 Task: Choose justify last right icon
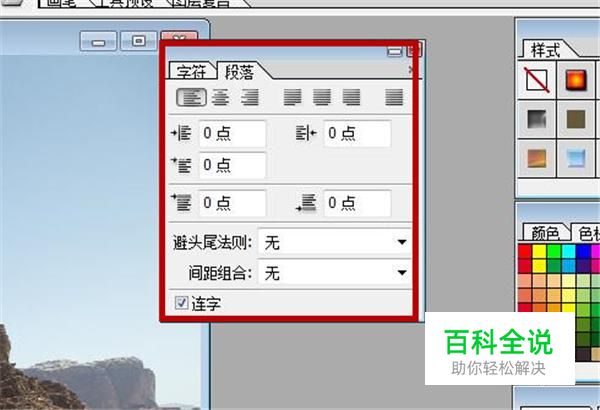(x=351, y=97)
